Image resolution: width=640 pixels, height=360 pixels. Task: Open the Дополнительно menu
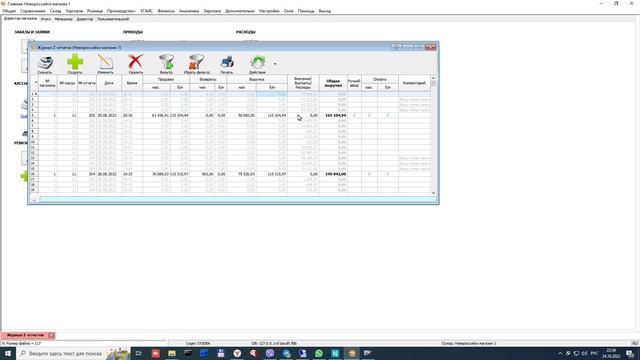click(240, 11)
